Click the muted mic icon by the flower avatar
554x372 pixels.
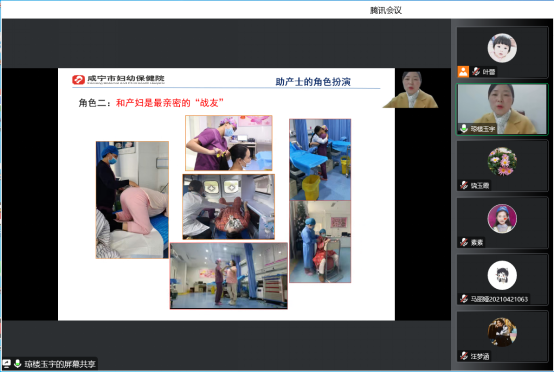464,185
